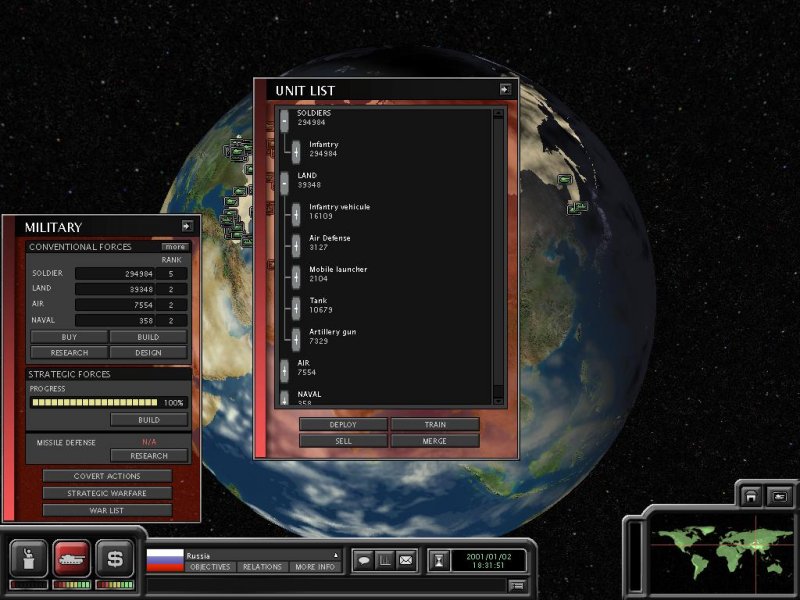Click the SELL button
Viewport: 800px width, 600px height.
pos(343,441)
